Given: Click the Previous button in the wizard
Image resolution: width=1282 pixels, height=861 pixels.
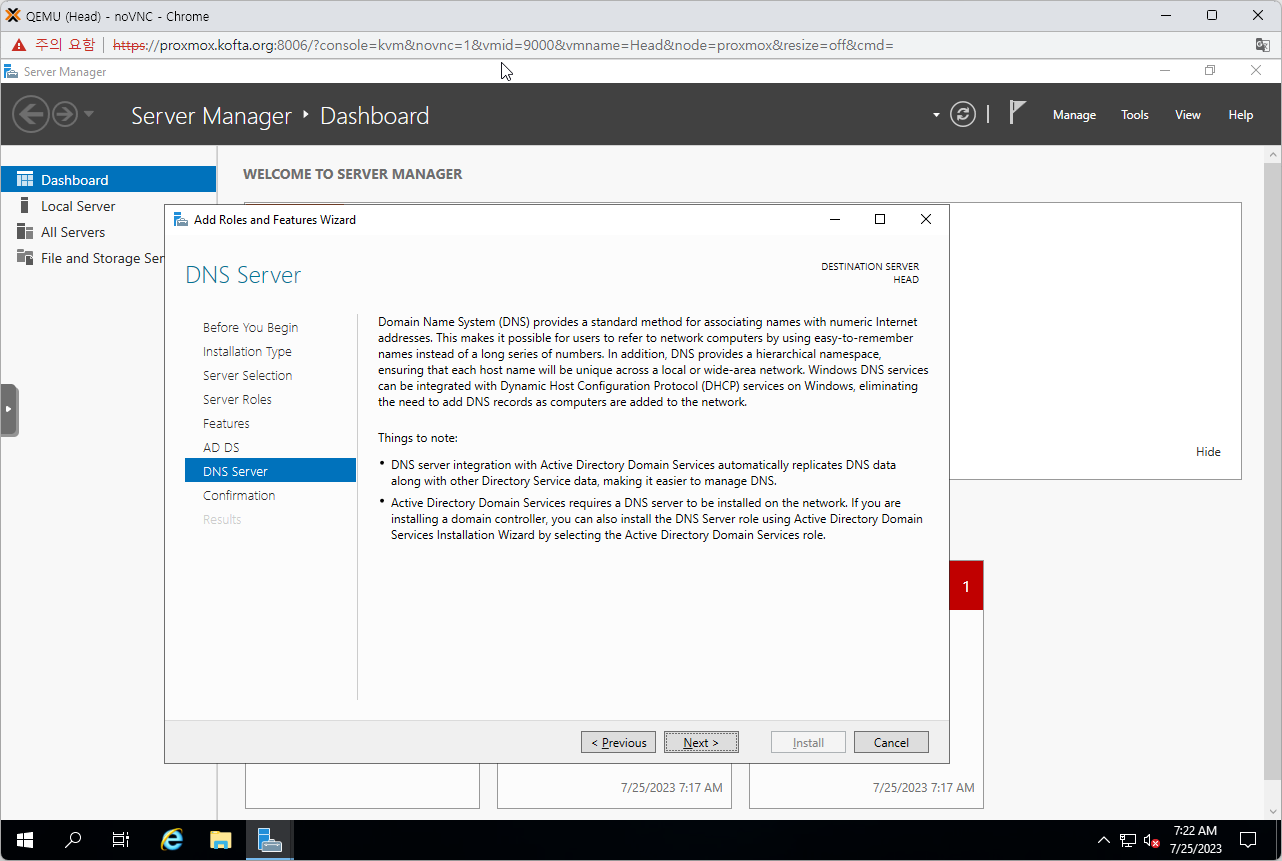Looking at the screenshot, I should [618, 742].
